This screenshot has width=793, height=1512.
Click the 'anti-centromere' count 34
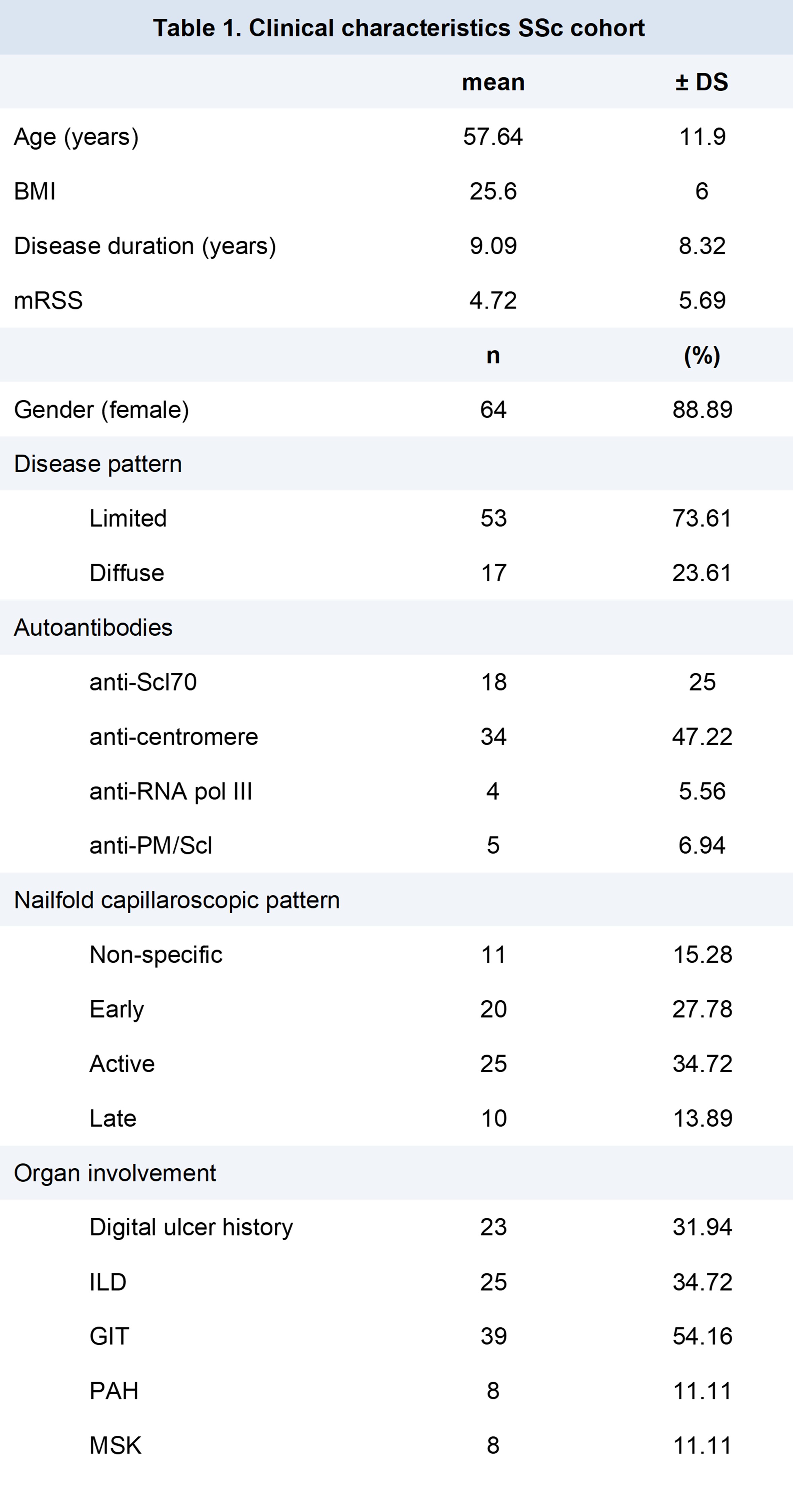(x=493, y=737)
